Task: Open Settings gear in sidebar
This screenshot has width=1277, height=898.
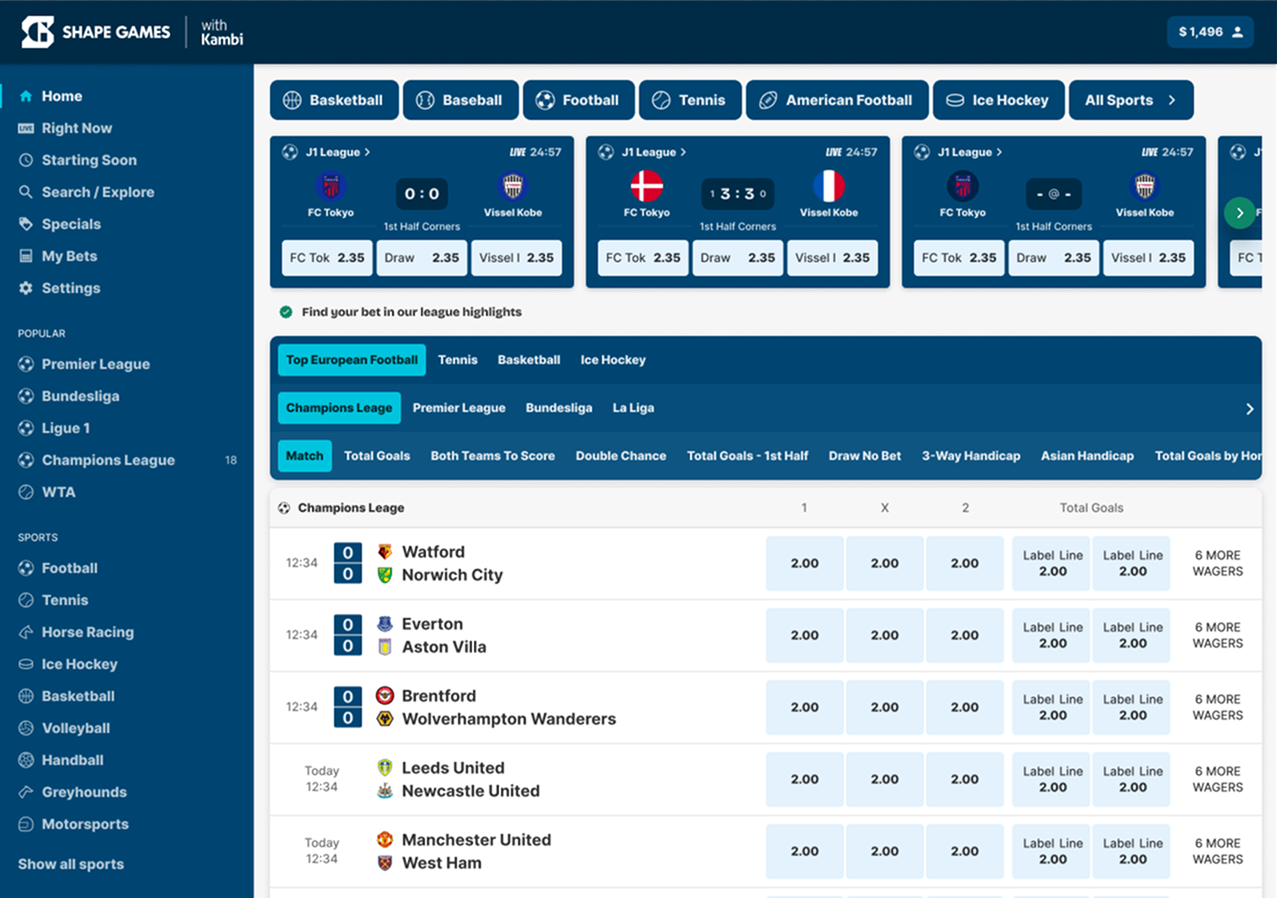Action: click(26, 288)
